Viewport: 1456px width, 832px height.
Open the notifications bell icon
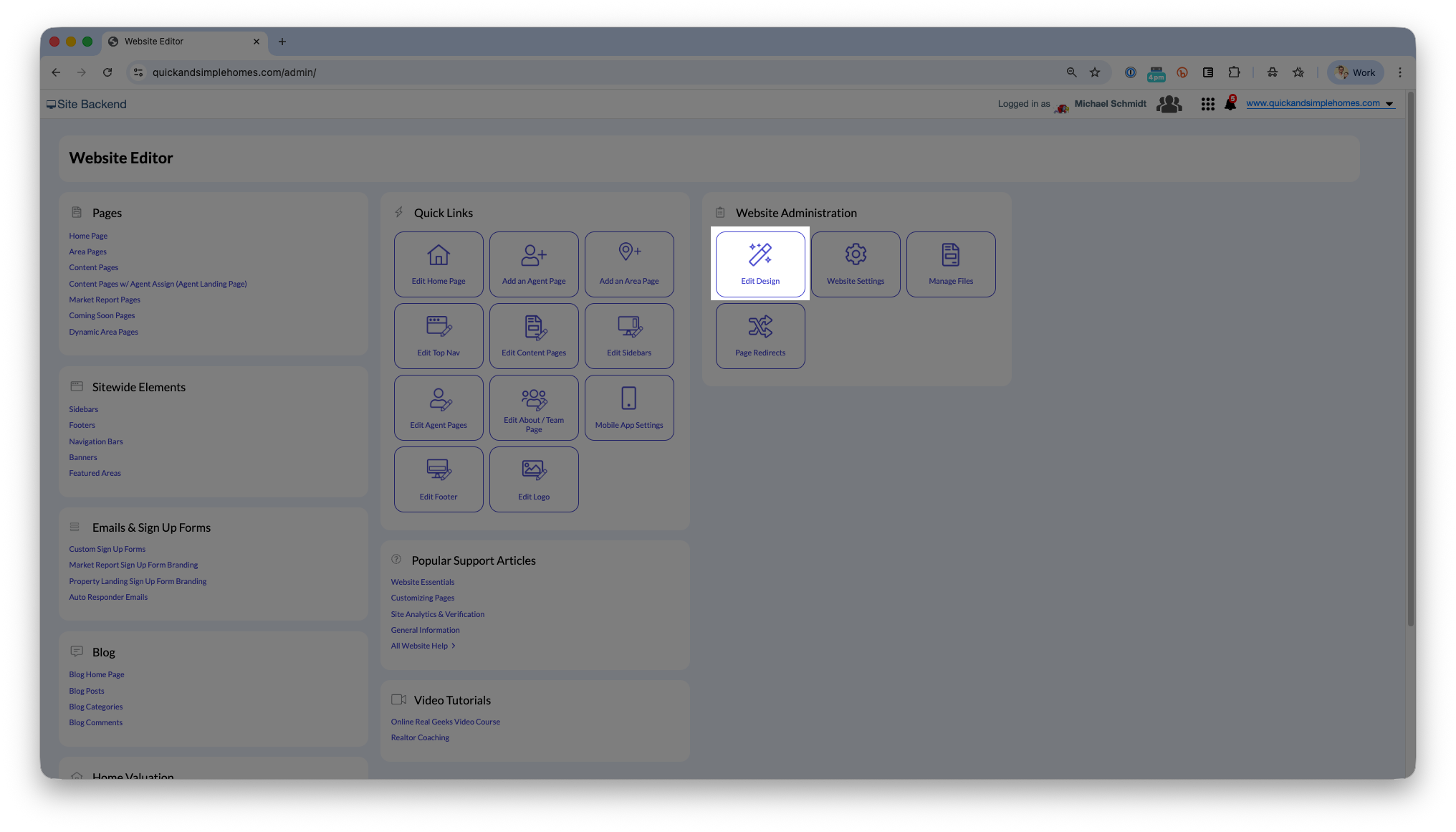coord(1230,104)
